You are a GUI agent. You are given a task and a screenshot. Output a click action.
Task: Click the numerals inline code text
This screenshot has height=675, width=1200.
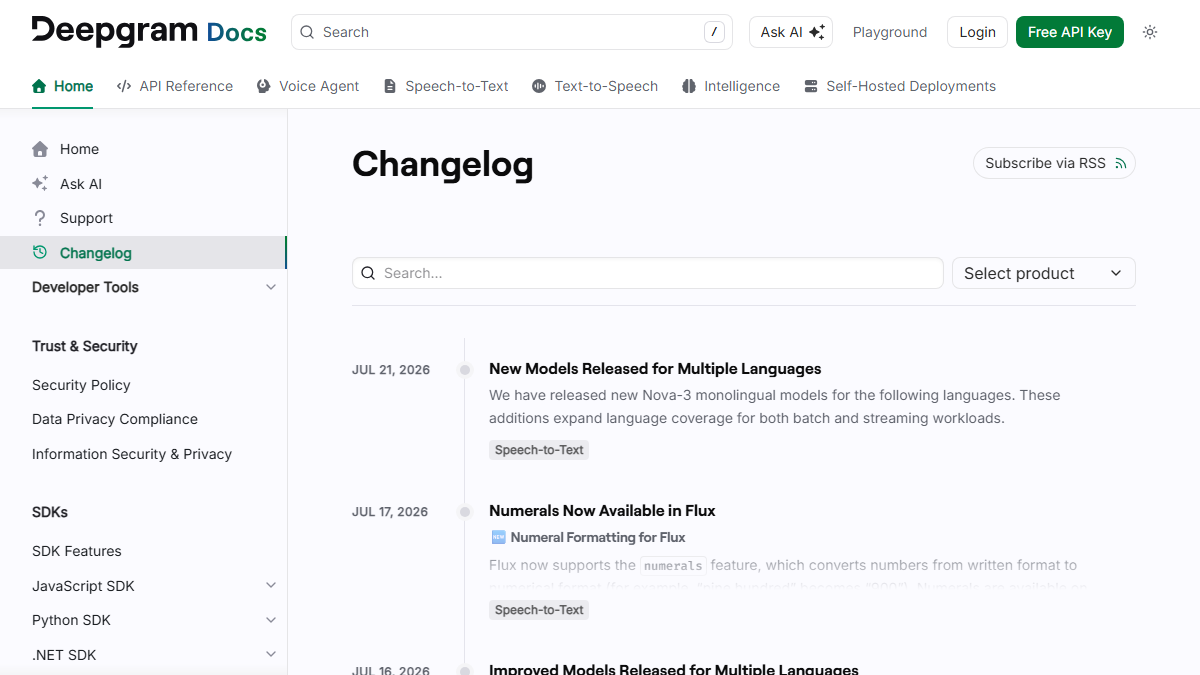coord(673,565)
